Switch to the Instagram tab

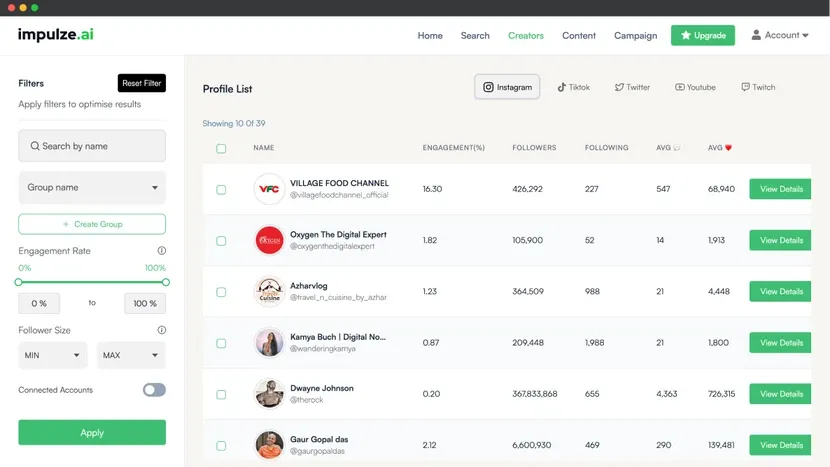tap(507, 87)
